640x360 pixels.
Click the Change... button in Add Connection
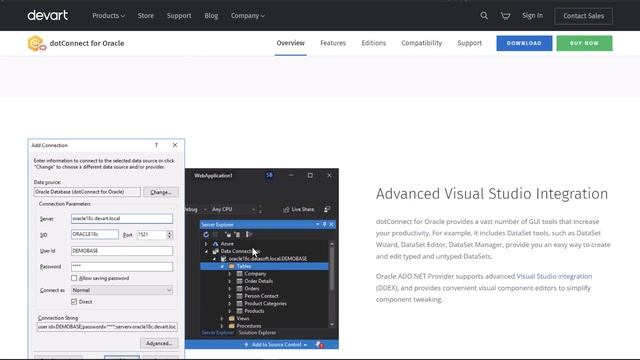[x=160, y=192]
